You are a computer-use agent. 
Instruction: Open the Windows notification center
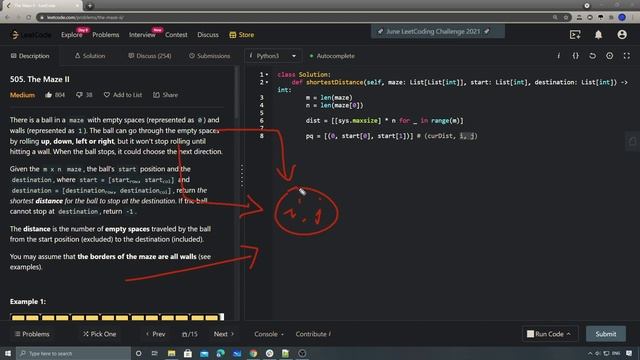tap(629, 353)
